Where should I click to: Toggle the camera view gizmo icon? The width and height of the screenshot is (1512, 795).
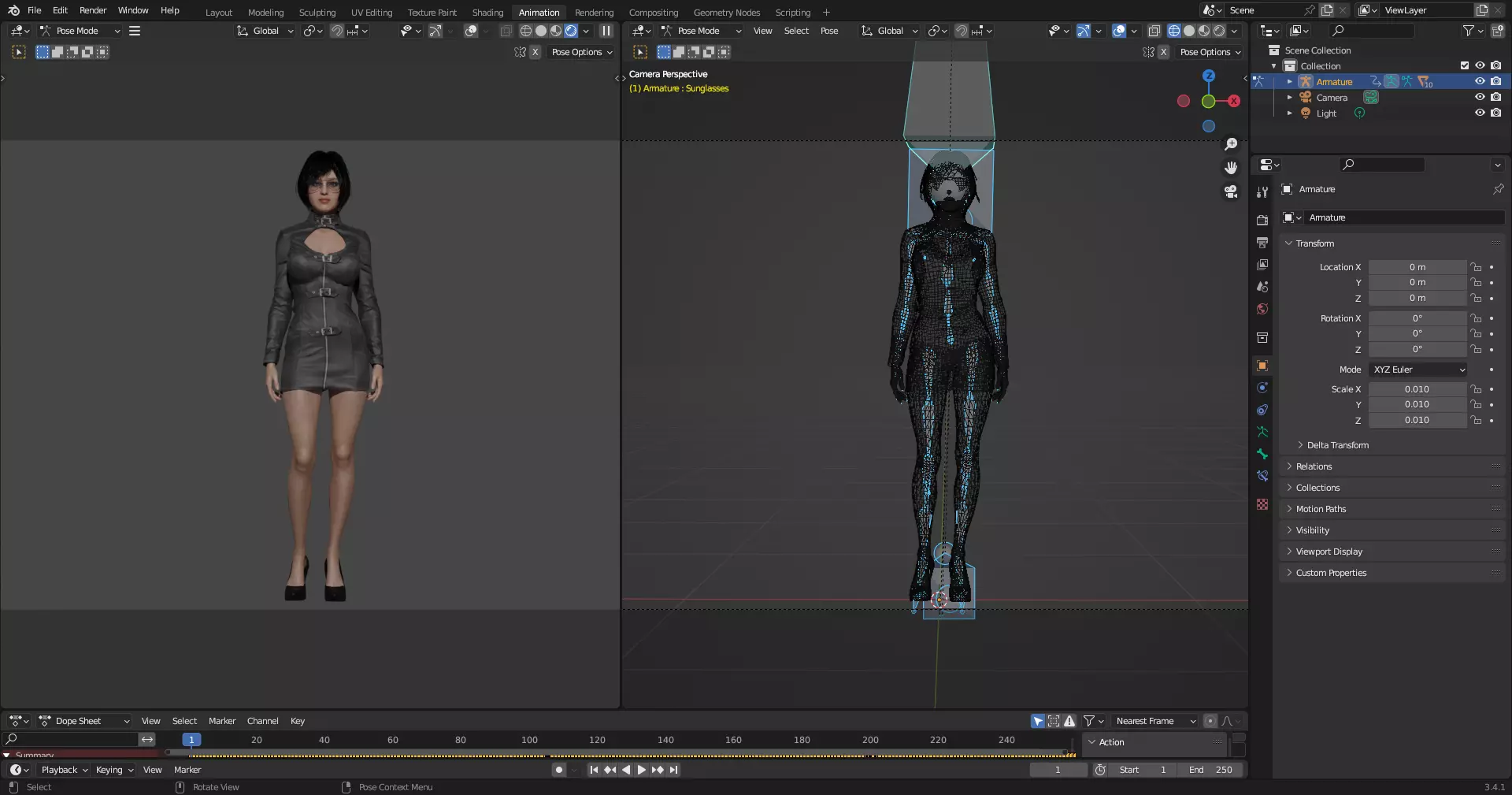(x=1231, y=191)
